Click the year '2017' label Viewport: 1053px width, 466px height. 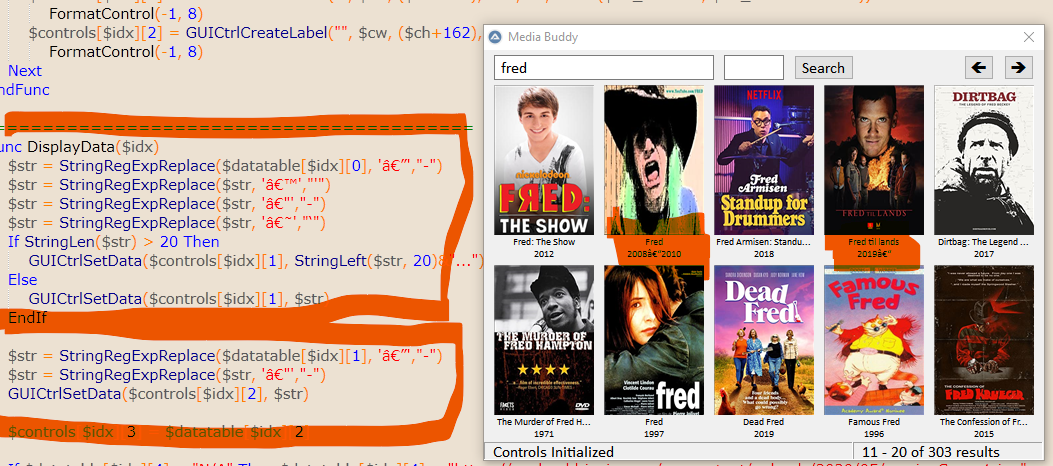tap(984, 254)
